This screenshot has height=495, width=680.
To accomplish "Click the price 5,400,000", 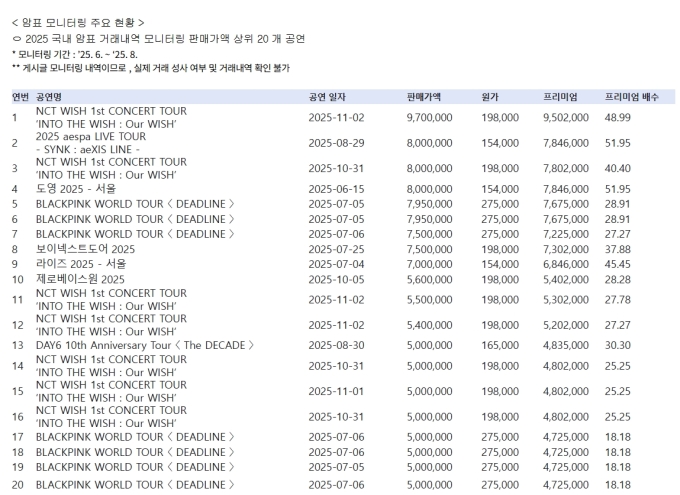I will (x=429, y=325).
